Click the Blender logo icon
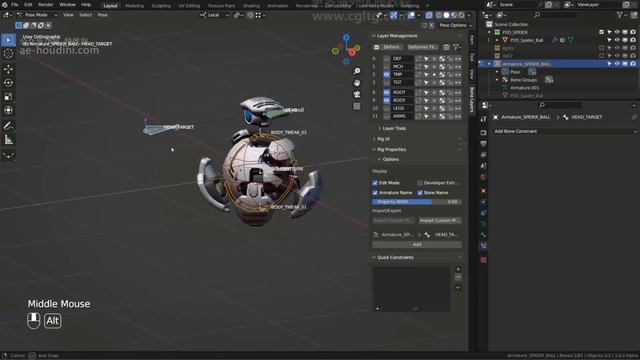Screen dimensions: 640x360 pos(4,4)
